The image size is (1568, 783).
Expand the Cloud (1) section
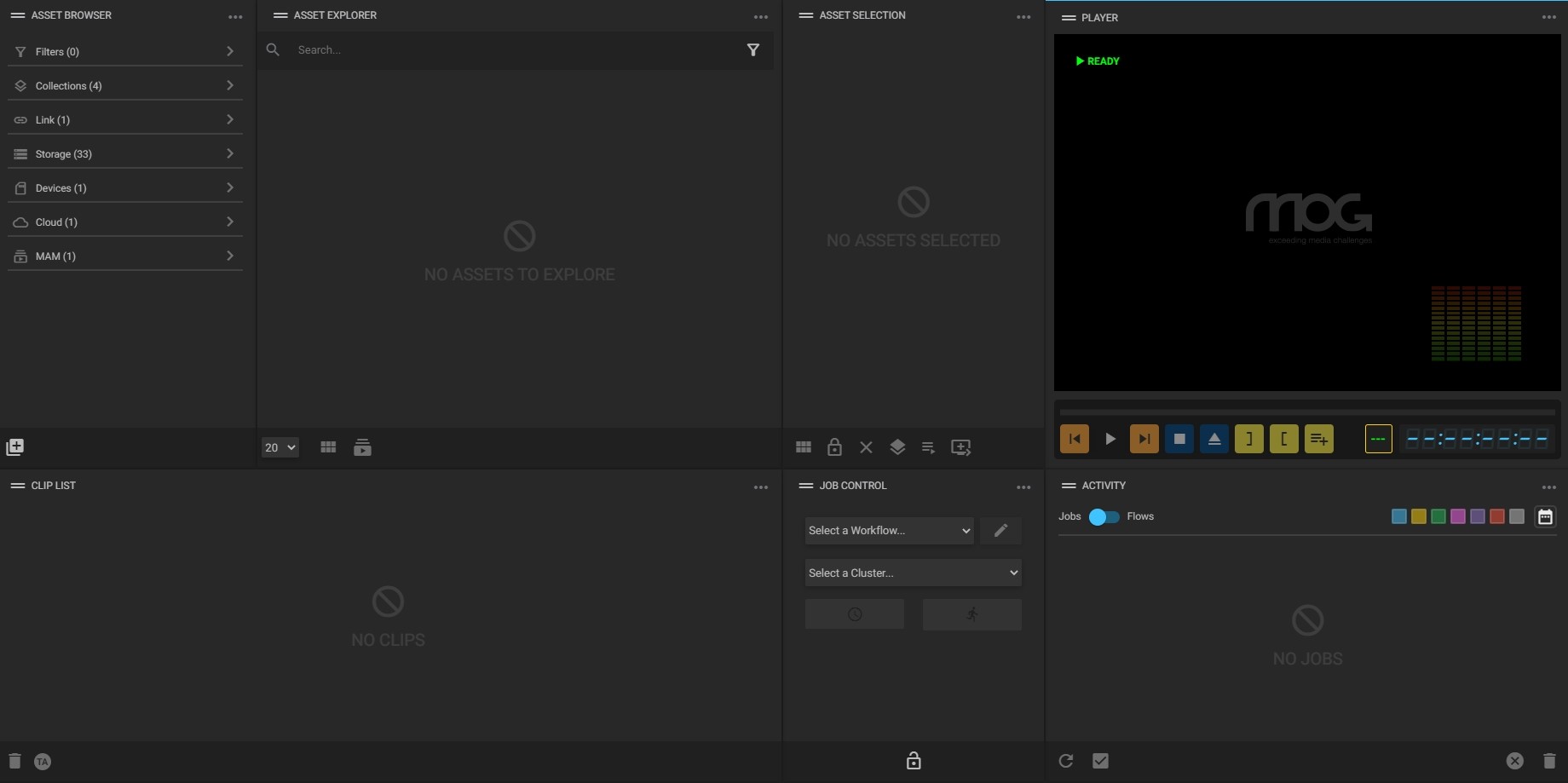point(125,222)
